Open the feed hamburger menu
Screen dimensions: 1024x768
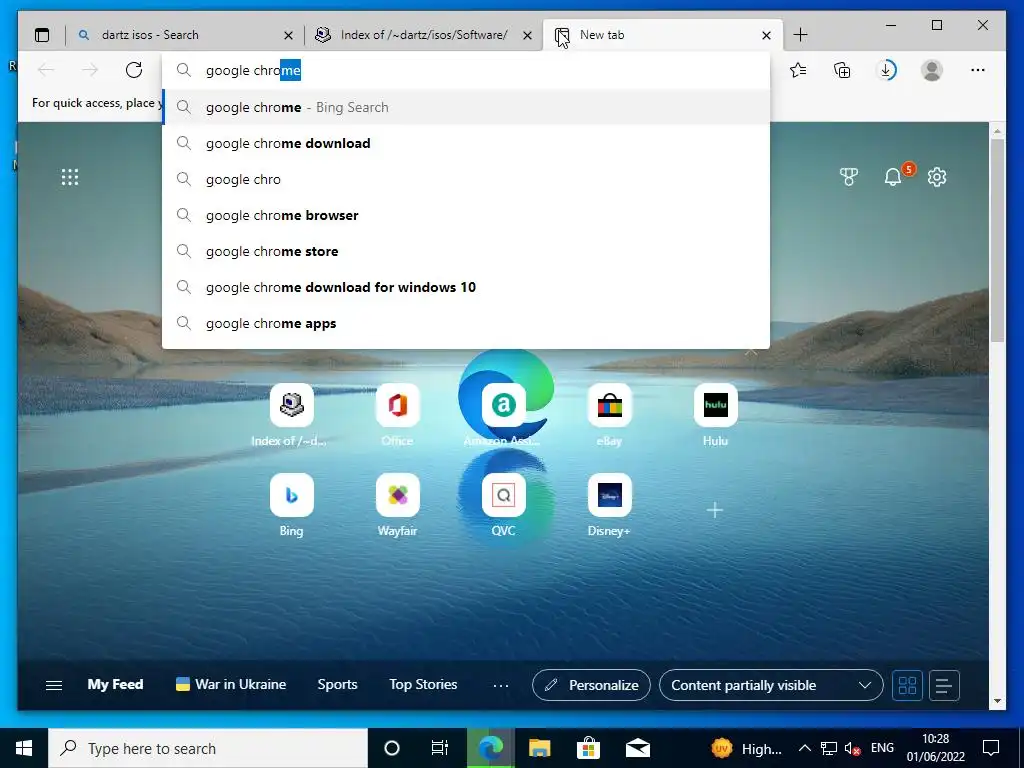pyautogui.click(x=54, y=685)
